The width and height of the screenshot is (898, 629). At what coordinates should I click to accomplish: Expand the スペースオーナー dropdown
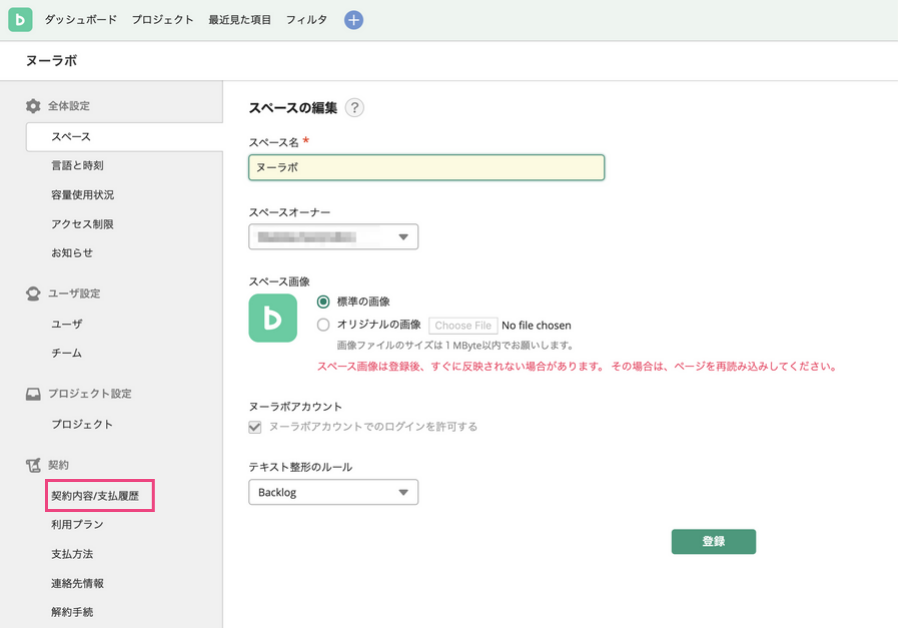(333, 237)
